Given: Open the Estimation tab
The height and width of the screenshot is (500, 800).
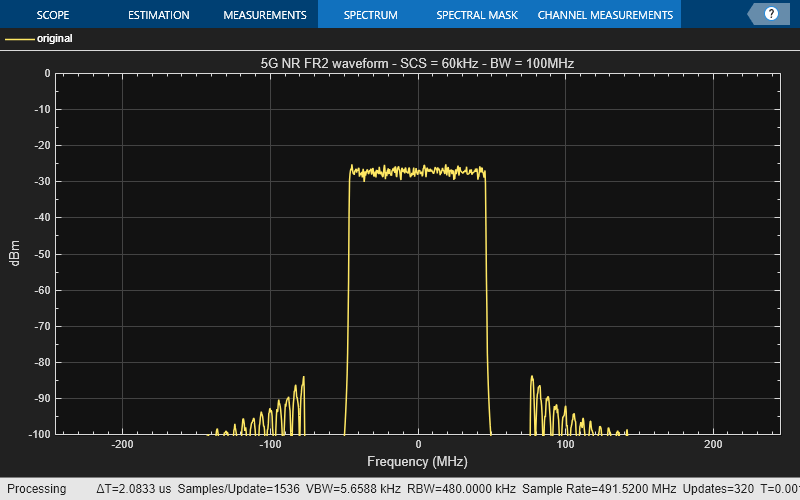Looking at the screenshot, I should pyautogui.click(x=158, y=15).
